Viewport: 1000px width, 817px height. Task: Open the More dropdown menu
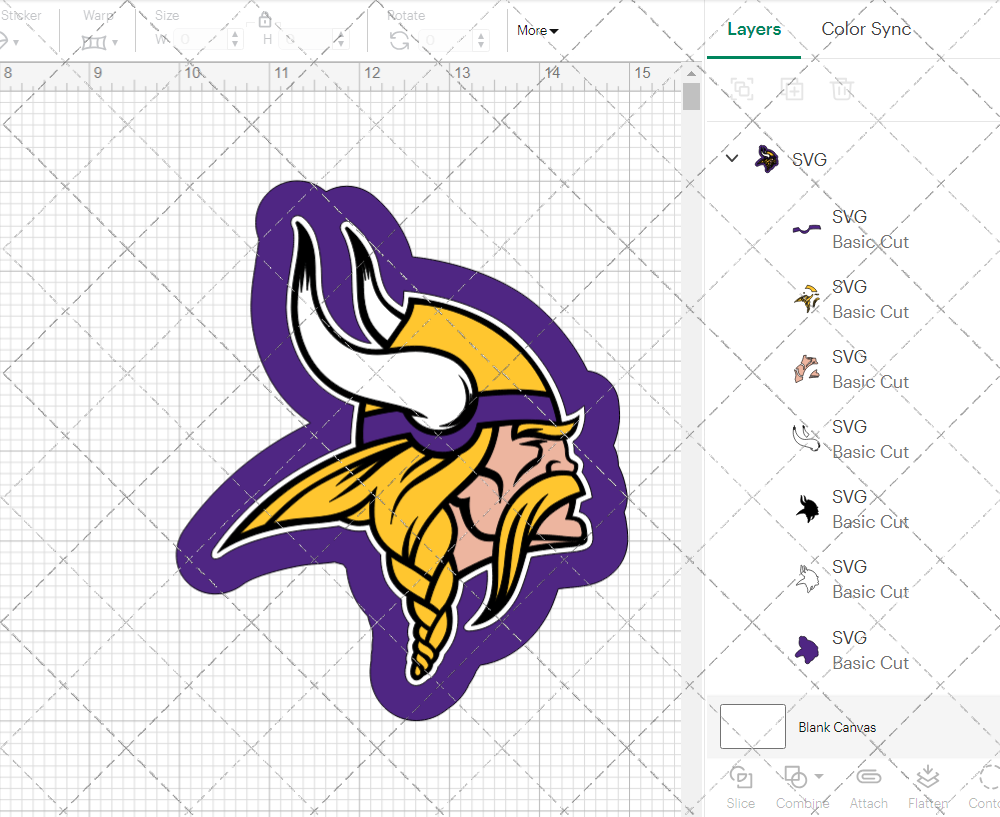click(x=537, y=30)
